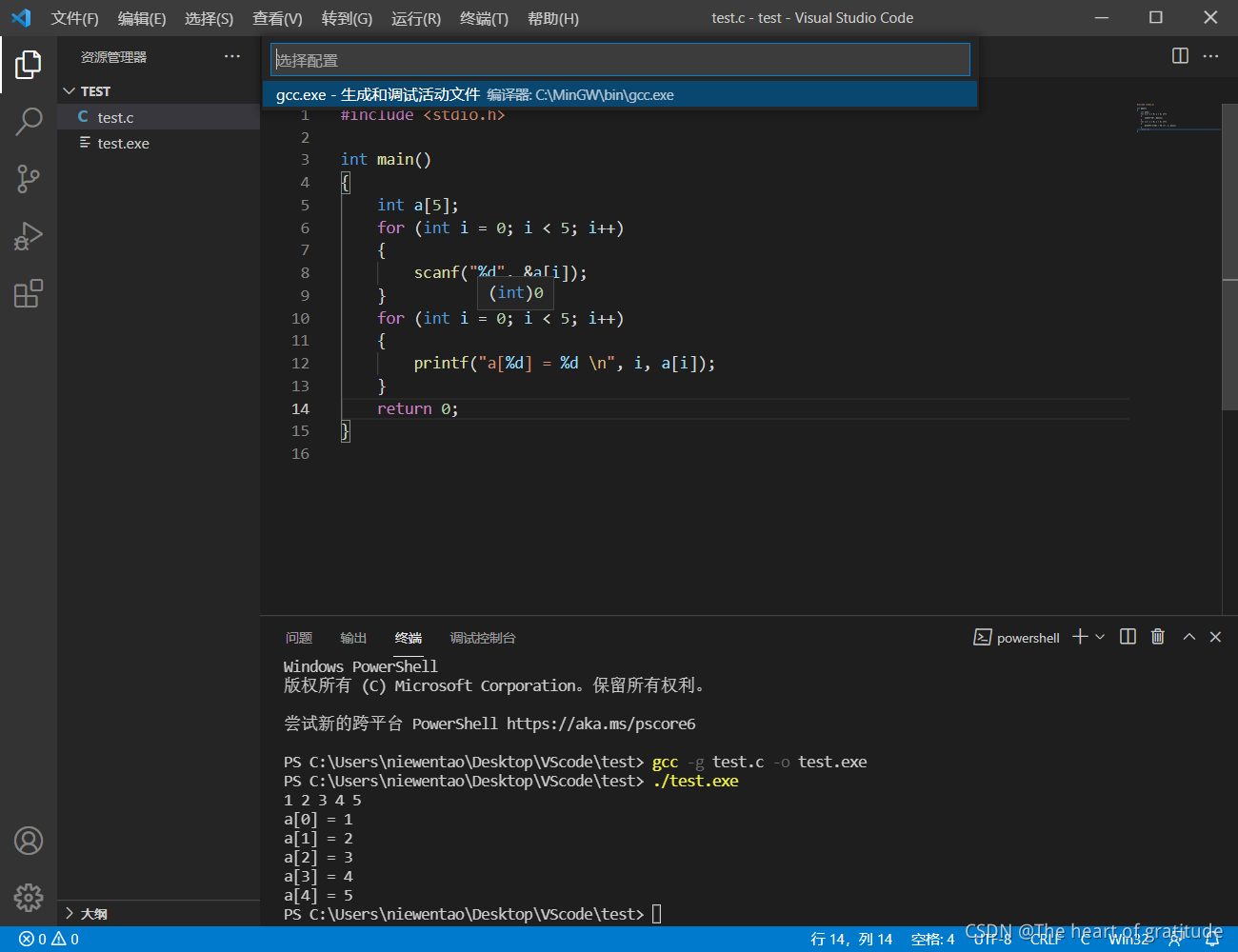This screenshot has height=952, width=1238.
Task: Click the editor vertical scrollbar
Action: [1229, 257]
